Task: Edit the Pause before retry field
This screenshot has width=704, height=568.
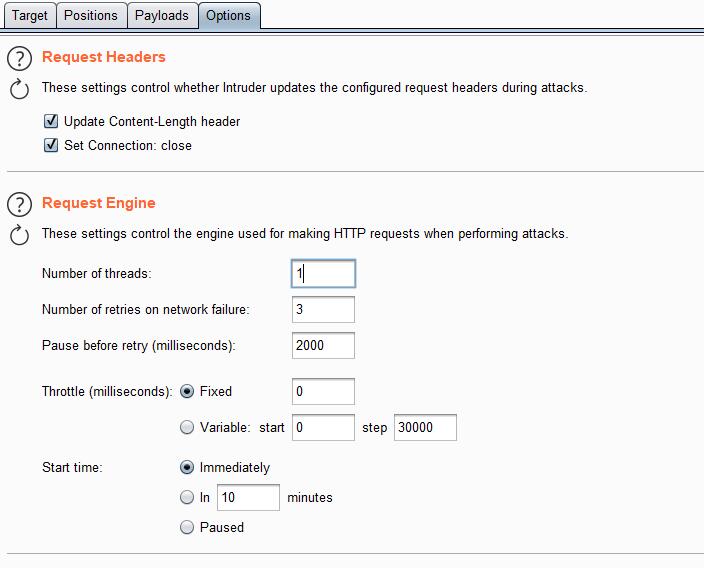Action: click(x=323, y=346)
